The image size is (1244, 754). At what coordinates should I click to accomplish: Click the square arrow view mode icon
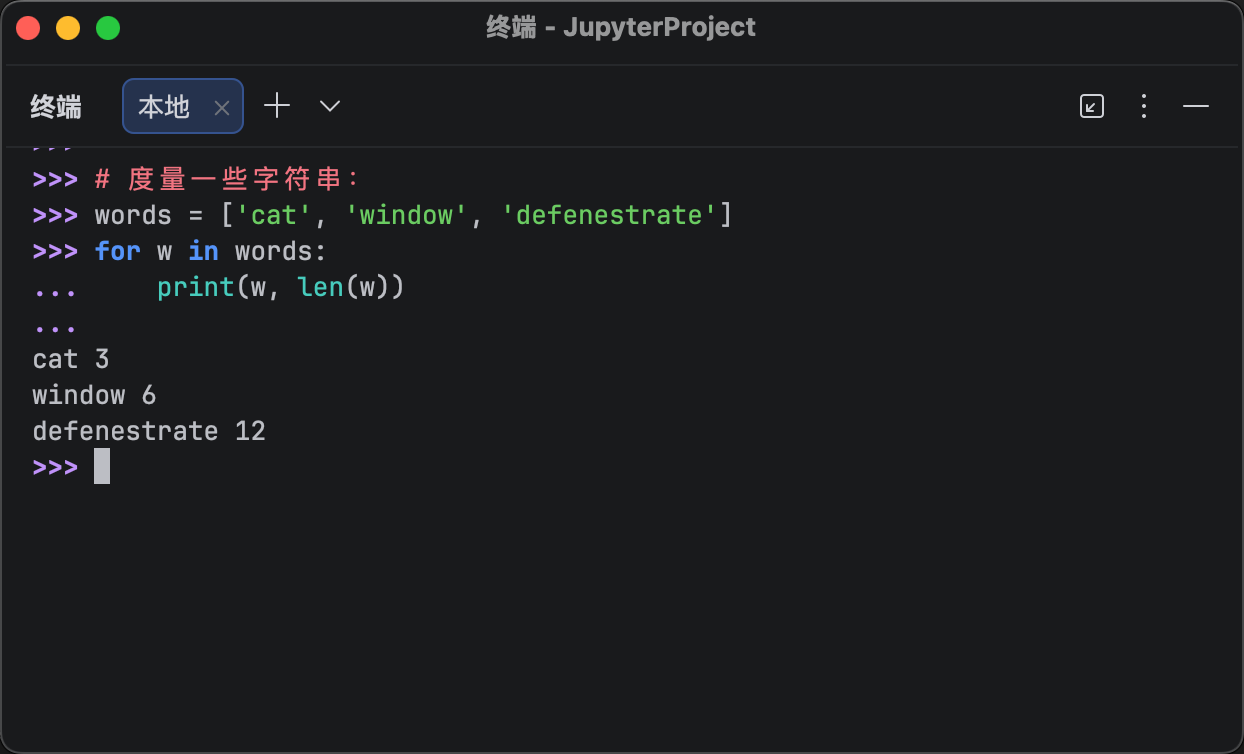(x=1092, y=106)
